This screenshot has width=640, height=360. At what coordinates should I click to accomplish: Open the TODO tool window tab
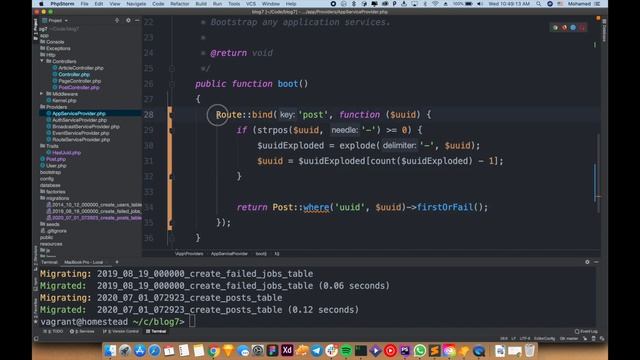coord(53,331)
